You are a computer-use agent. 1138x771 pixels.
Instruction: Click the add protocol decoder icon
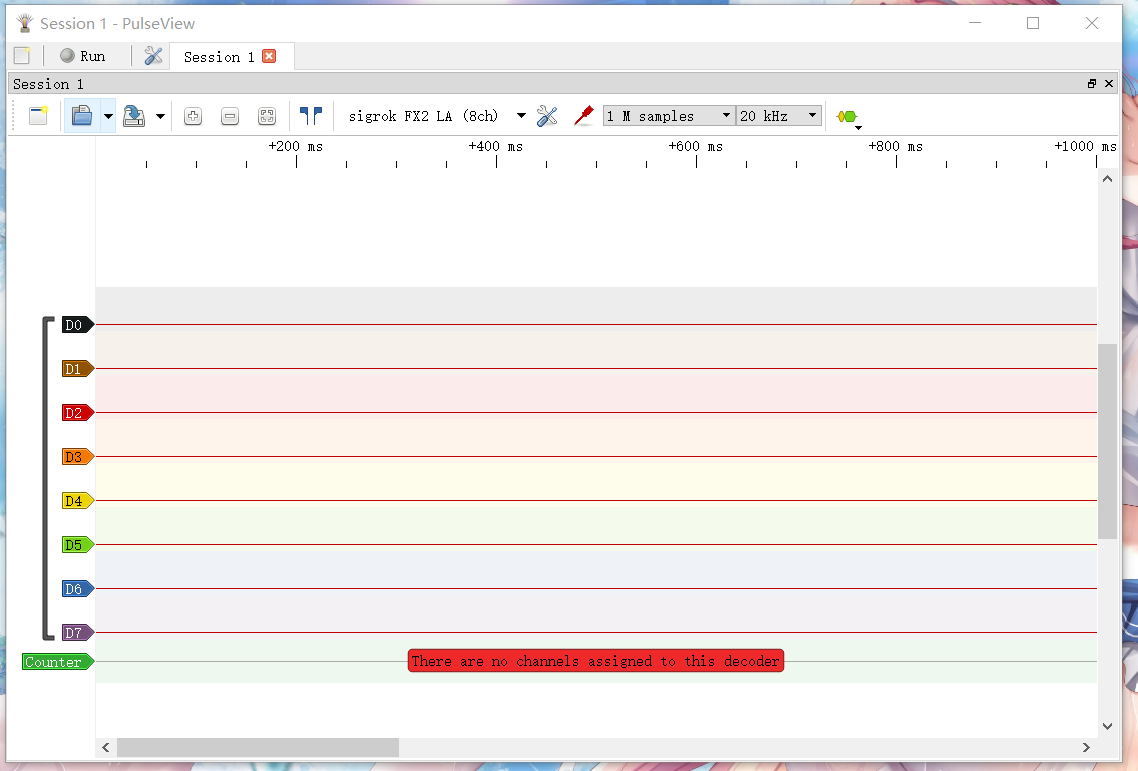(x=848, y=117)
